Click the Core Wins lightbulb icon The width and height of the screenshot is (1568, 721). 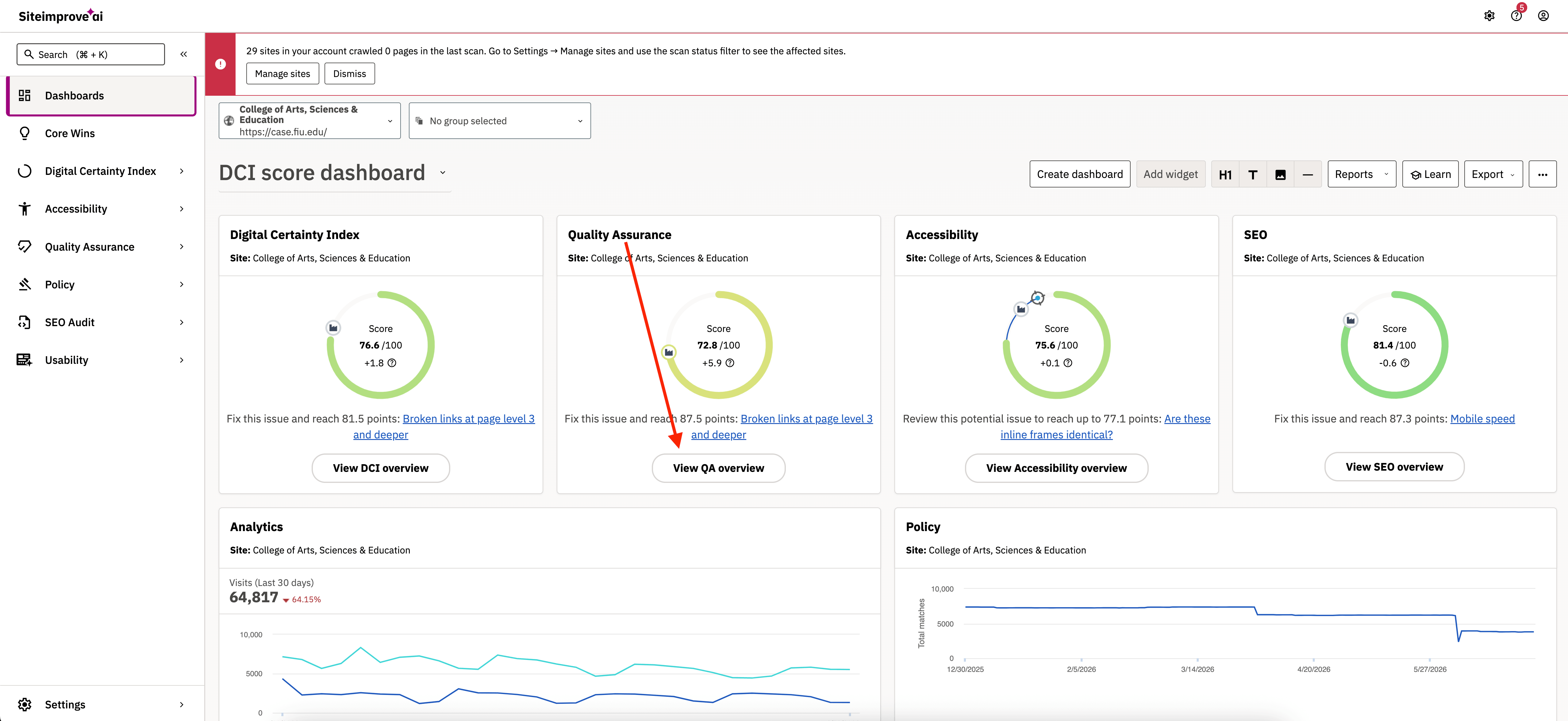pos(24,133)
